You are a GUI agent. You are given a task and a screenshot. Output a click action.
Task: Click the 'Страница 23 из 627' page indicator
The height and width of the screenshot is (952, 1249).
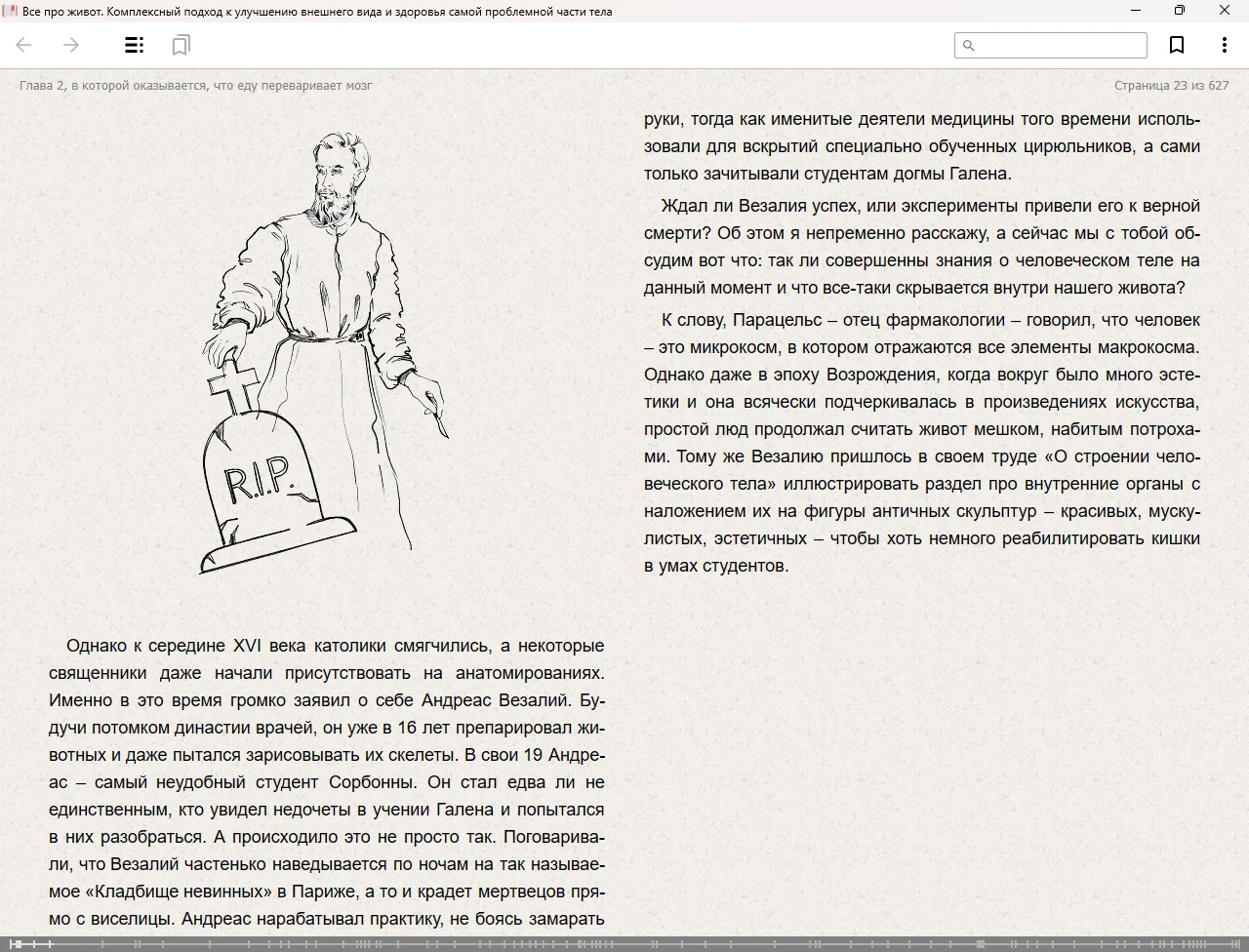[1171, 85]
